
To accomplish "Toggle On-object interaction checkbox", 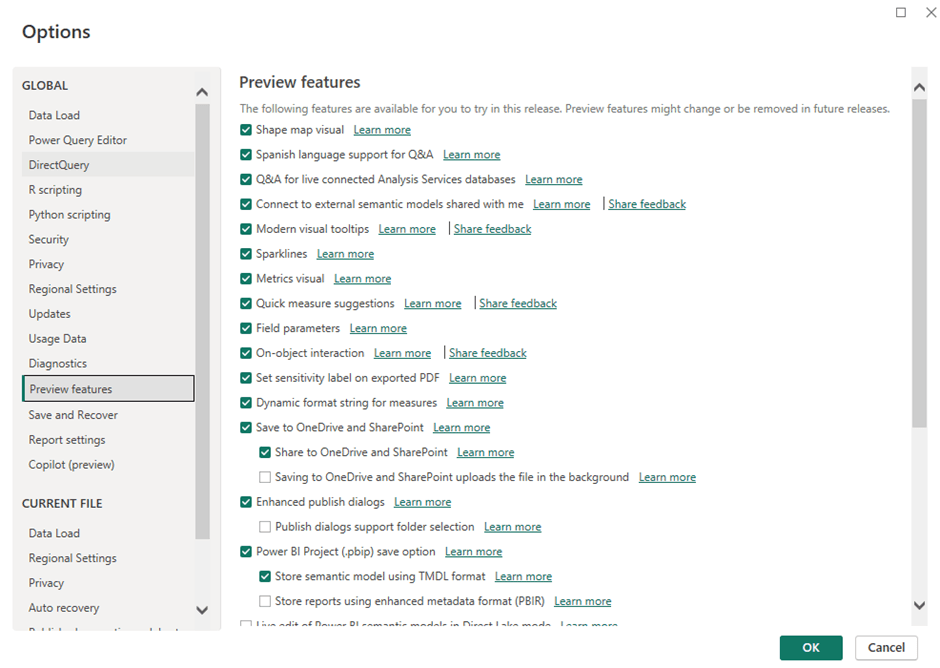I will 246,353.
